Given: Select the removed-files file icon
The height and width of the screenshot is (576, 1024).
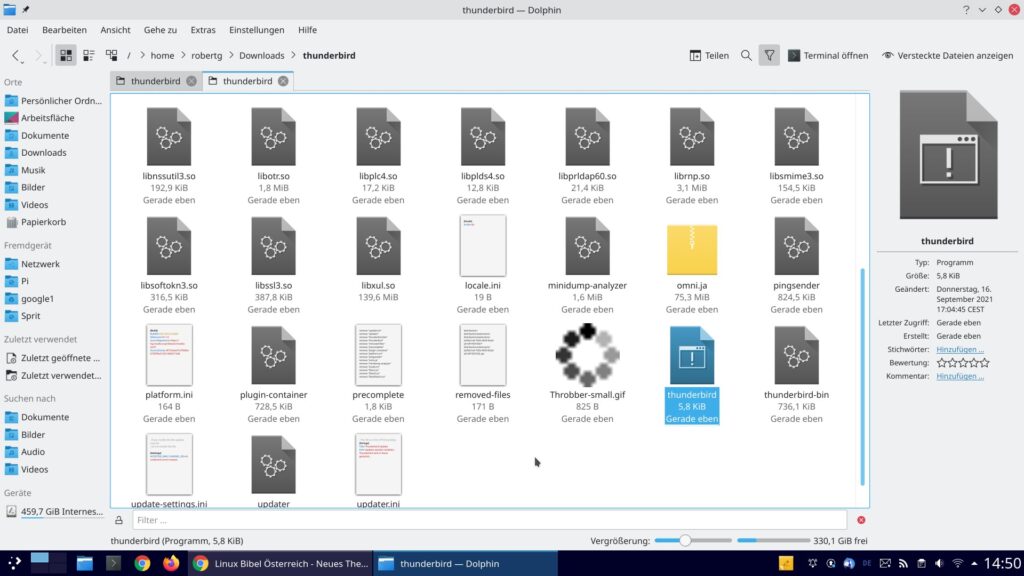Looking at the screenshot, I should coord(483,355).
